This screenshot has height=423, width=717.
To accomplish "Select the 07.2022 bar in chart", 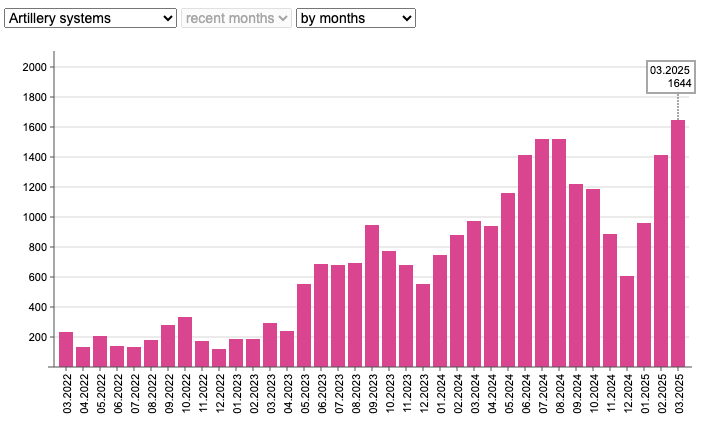I will (x=134, y=357).
